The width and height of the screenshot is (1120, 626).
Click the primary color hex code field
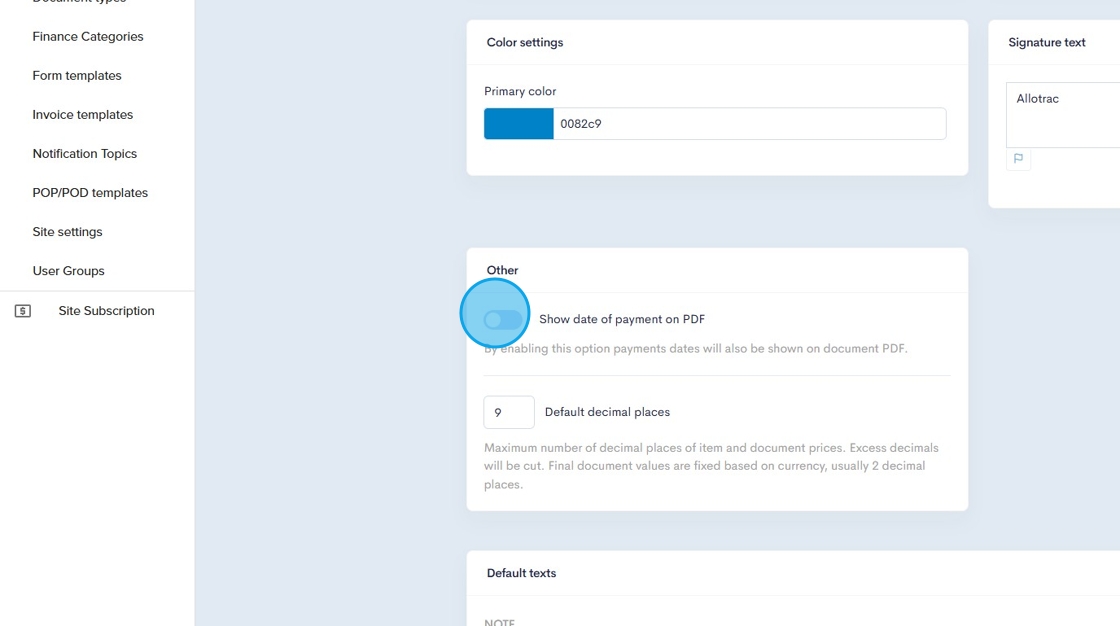[749, 124]
